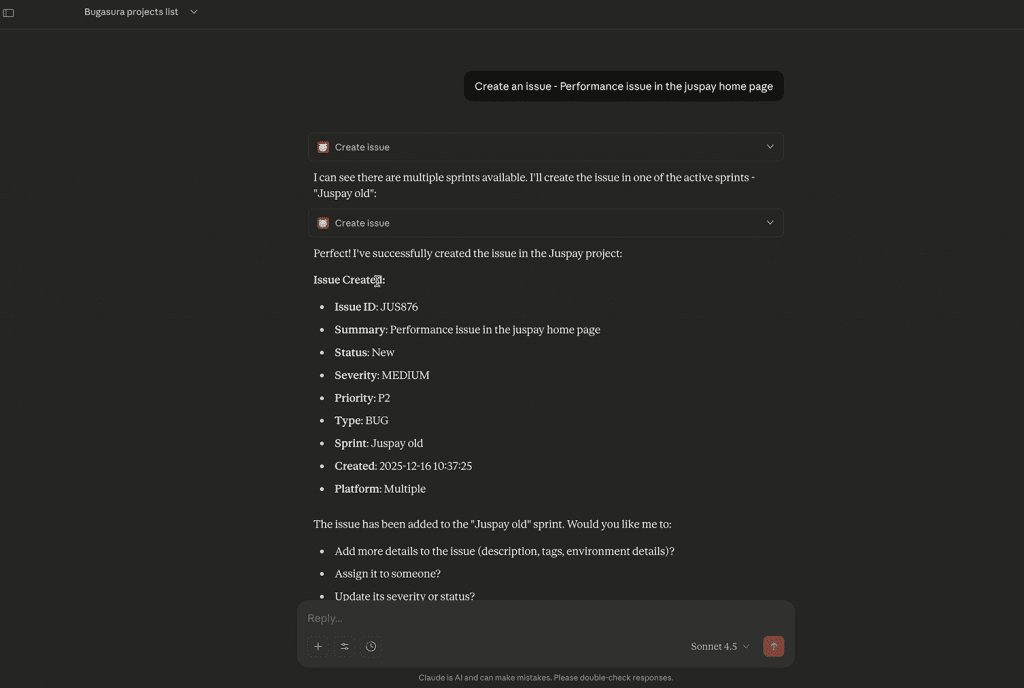Open the search and tools sliders icon

(x=344, y=647)
